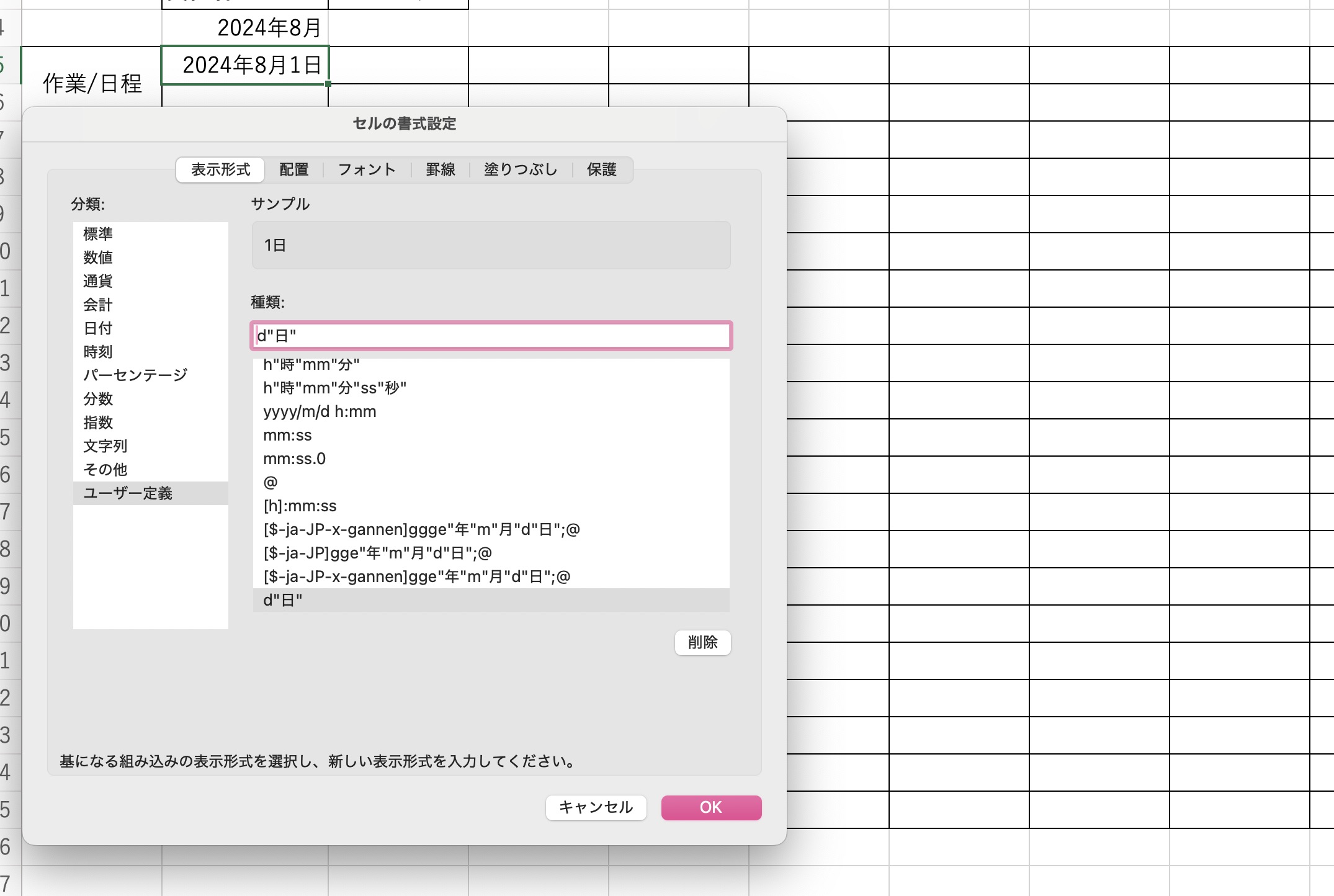This screenshot has width=1334, height=896.
Task: Select 指数 category
Action: point(151,423)
